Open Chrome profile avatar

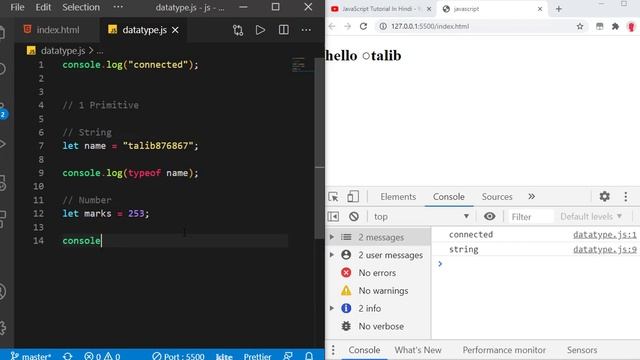[631, 27]
